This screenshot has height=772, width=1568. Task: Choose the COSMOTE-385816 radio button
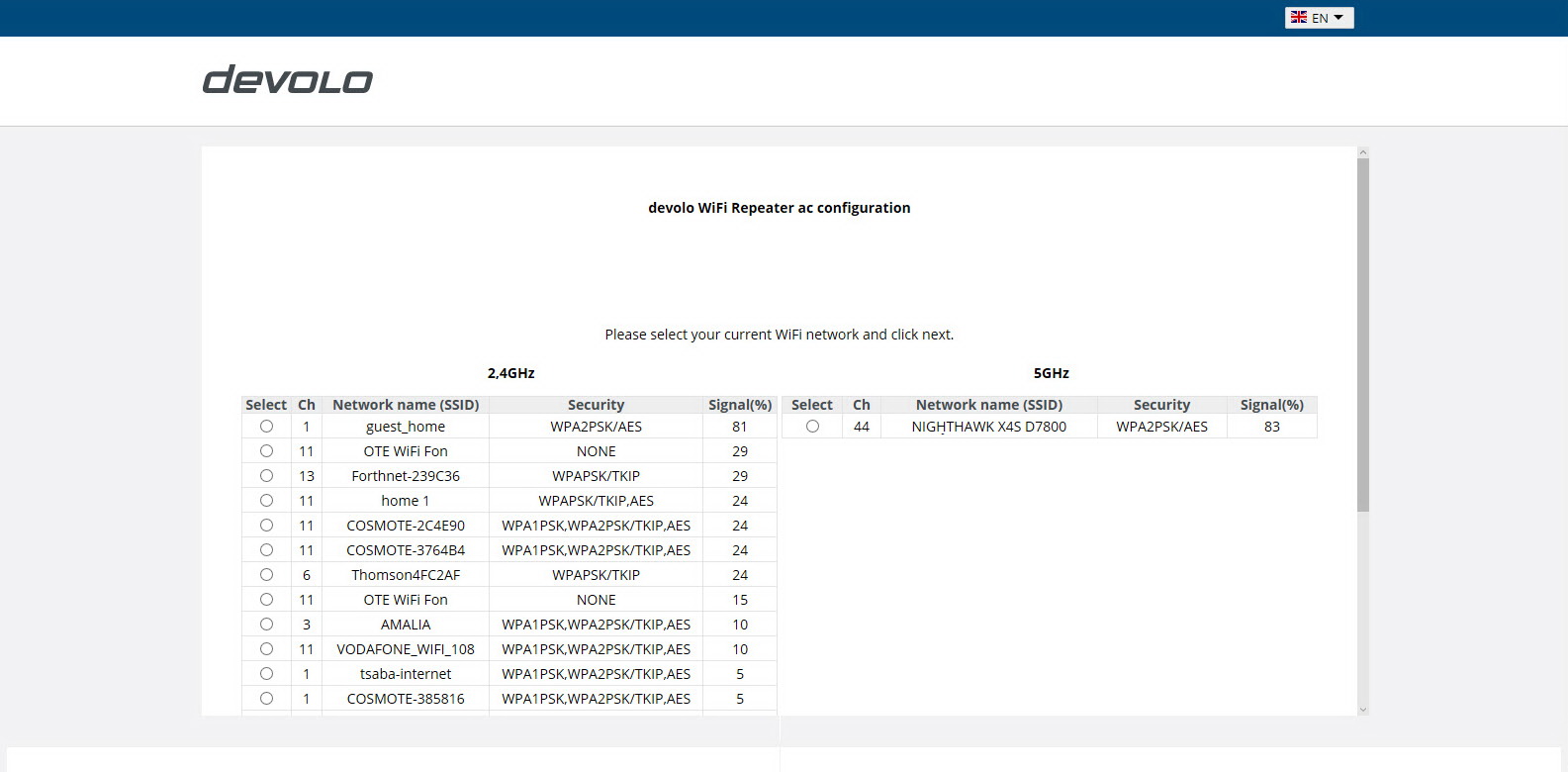coord(266,699)
